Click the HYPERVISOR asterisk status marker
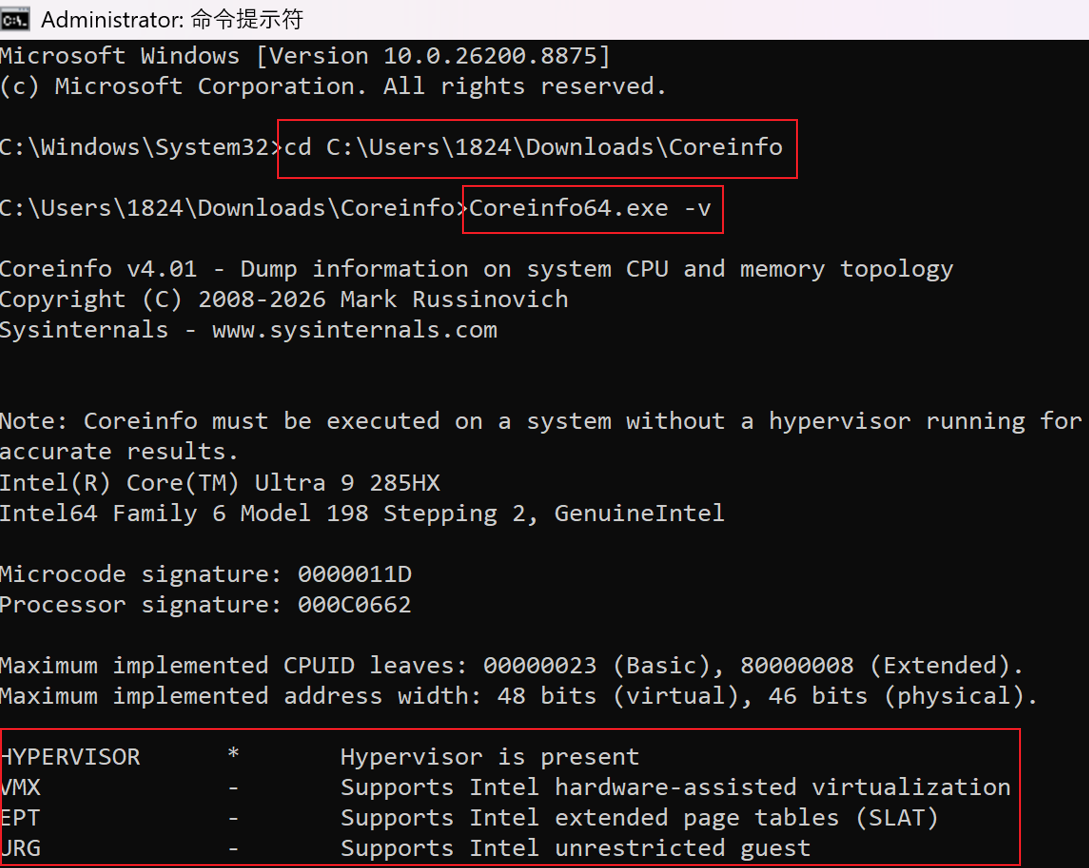The width and height of the screenshot is (1089, 868). [233, 754]
